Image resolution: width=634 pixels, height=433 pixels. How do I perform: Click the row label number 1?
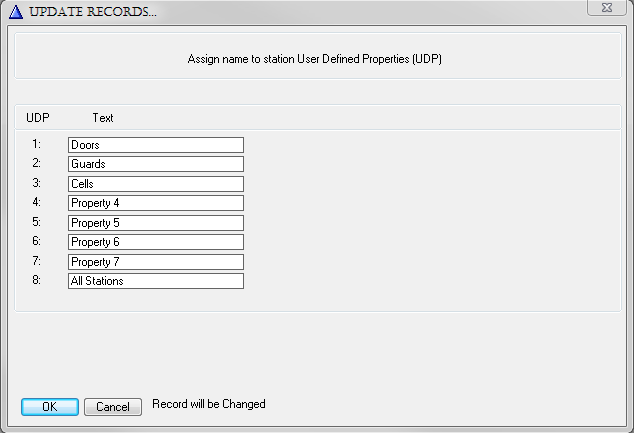coord(36,144)
